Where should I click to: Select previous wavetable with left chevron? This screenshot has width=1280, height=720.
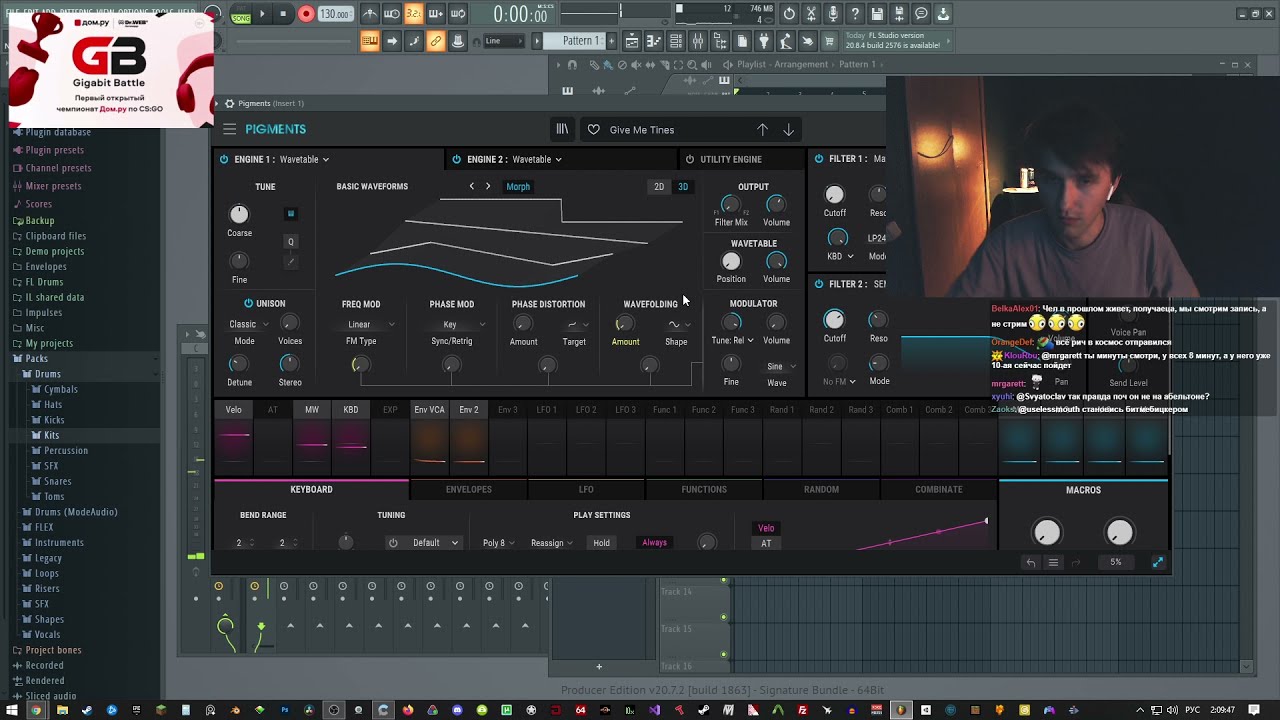(x=472, y=186)
